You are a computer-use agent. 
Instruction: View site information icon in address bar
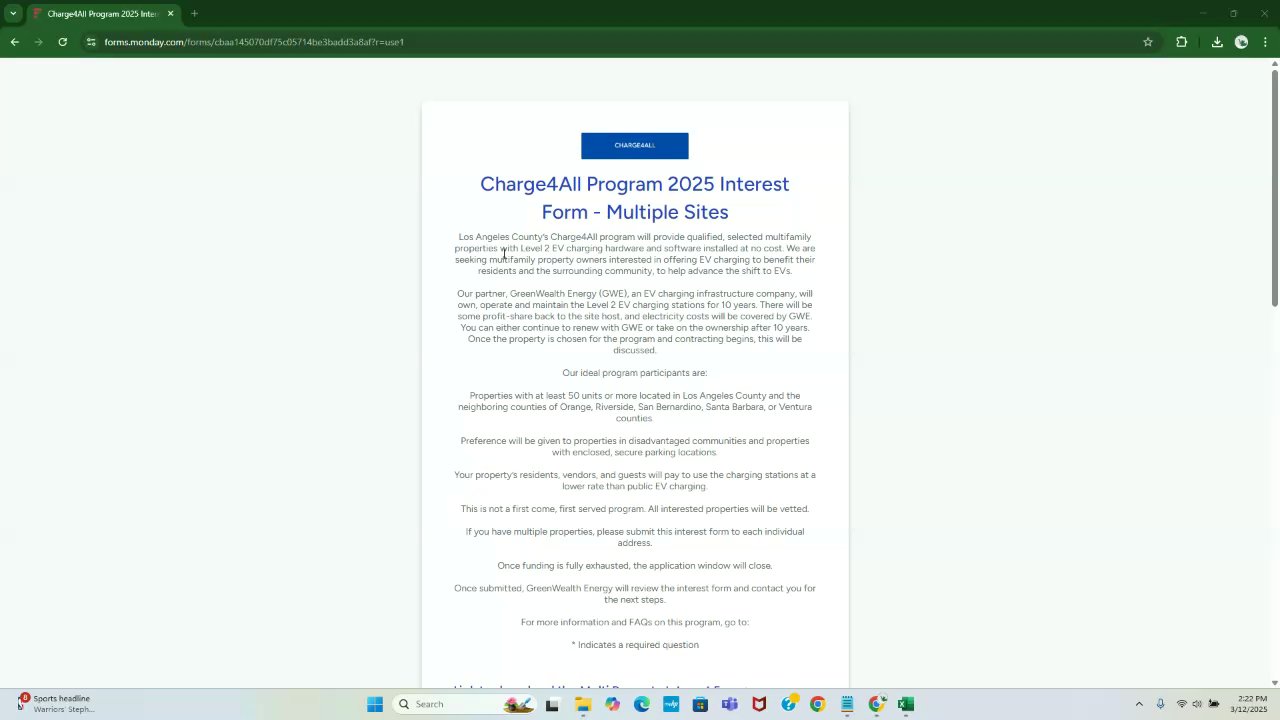tap(91, 42)
